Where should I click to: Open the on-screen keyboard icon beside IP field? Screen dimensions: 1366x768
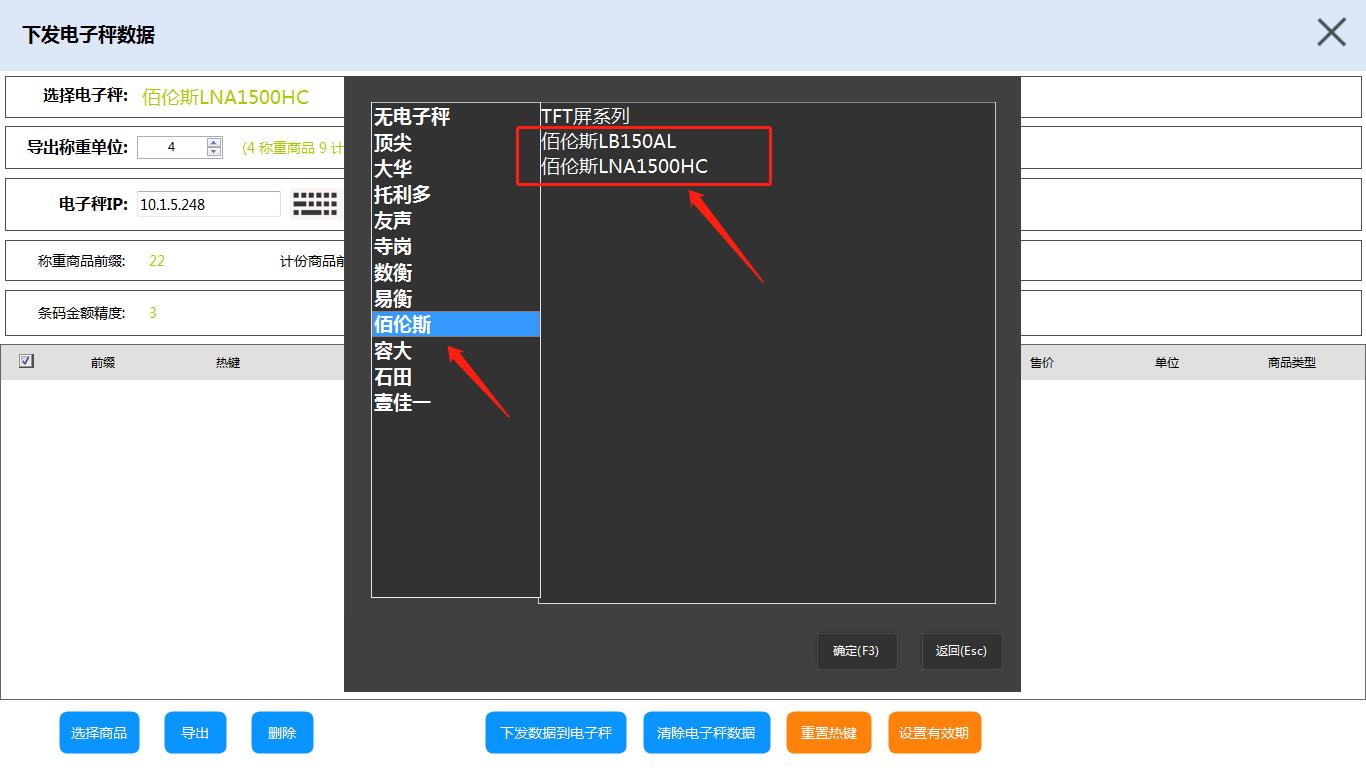point(315,204)
